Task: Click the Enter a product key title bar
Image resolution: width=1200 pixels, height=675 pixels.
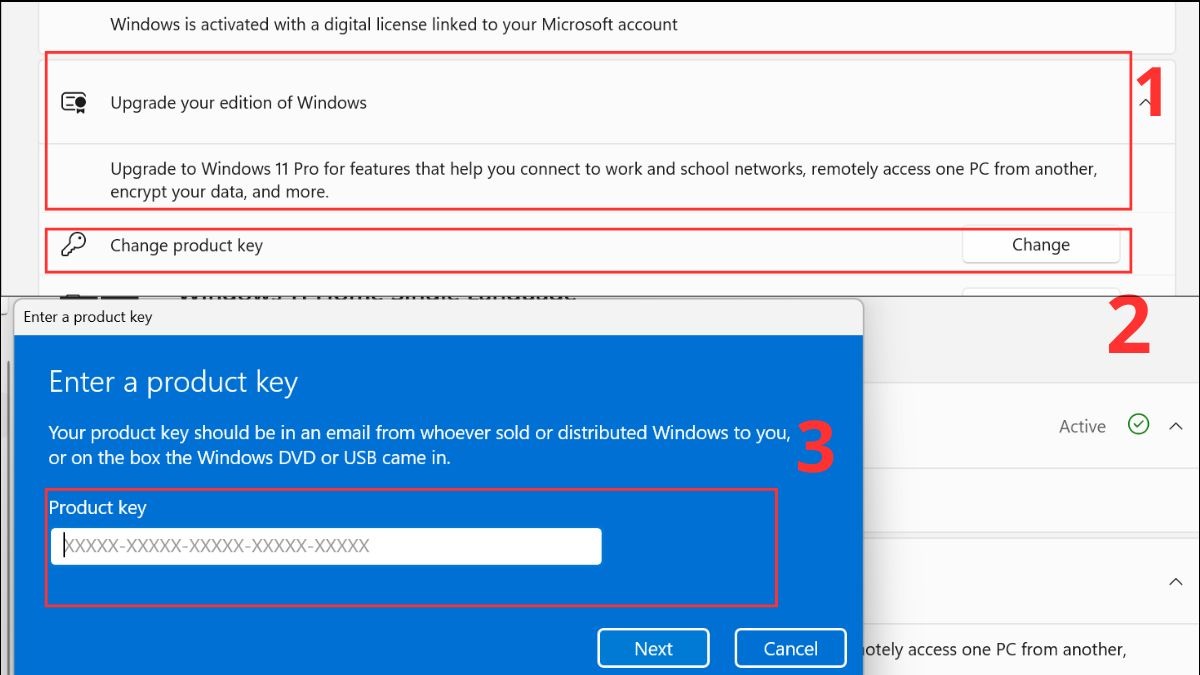Action: click(x=438, y=317)
